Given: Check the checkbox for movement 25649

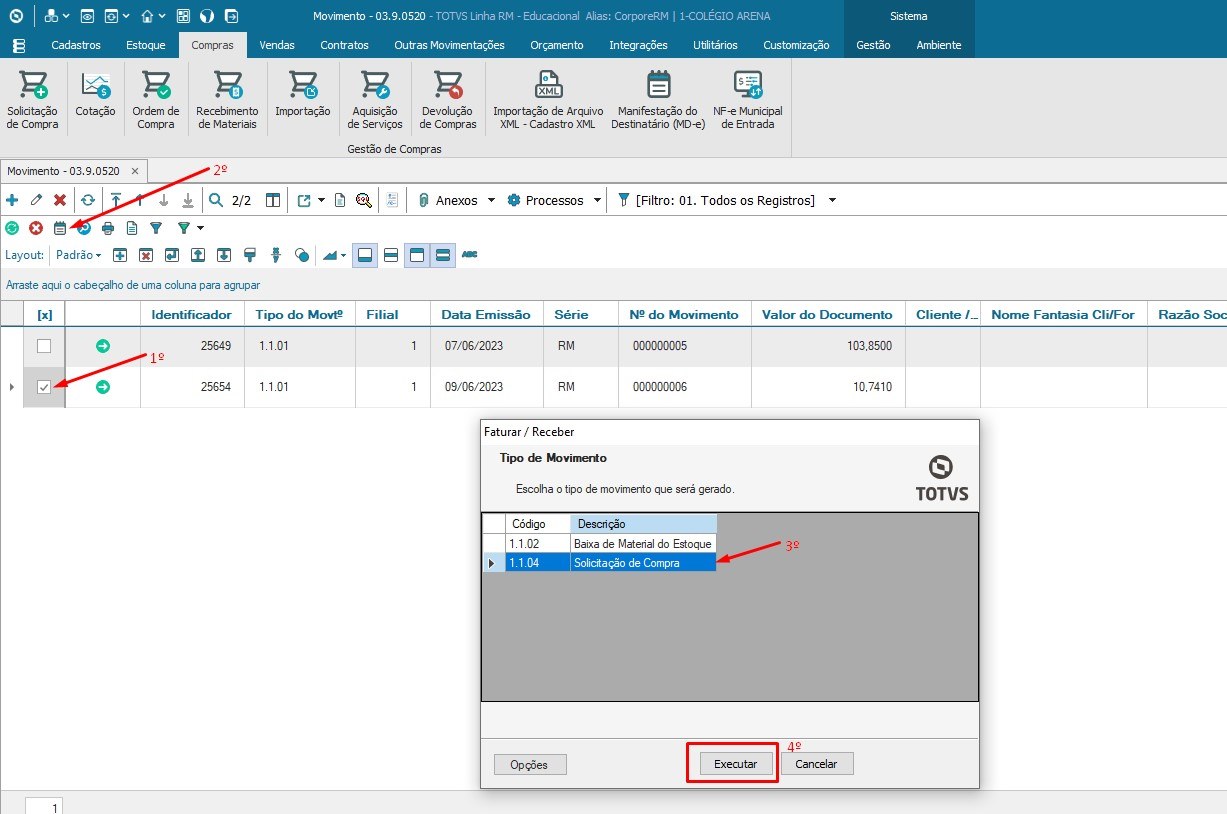Looking at the screenshot, I should [43, 345].
